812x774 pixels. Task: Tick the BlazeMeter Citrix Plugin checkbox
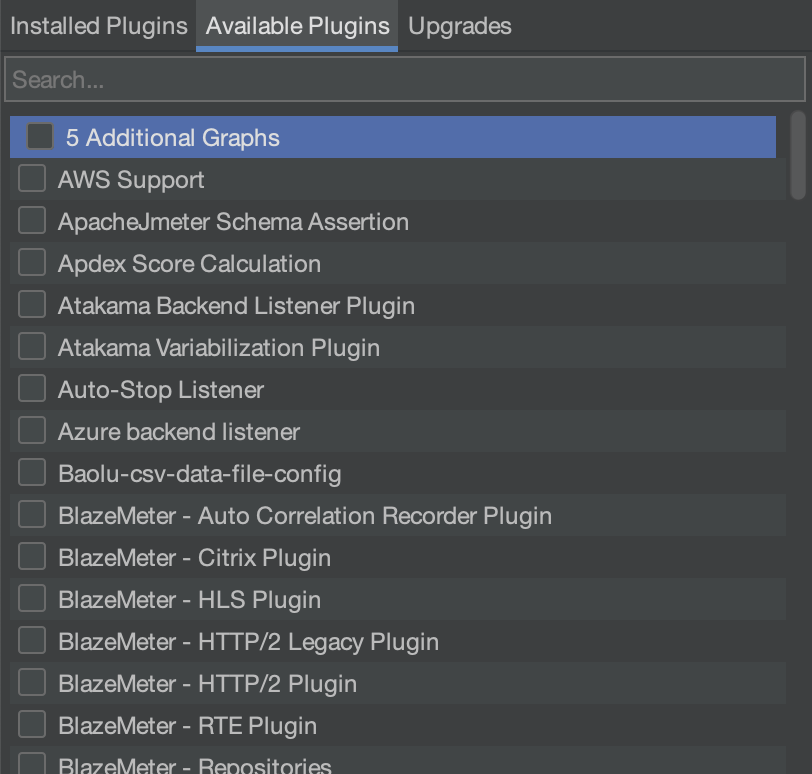32,557
